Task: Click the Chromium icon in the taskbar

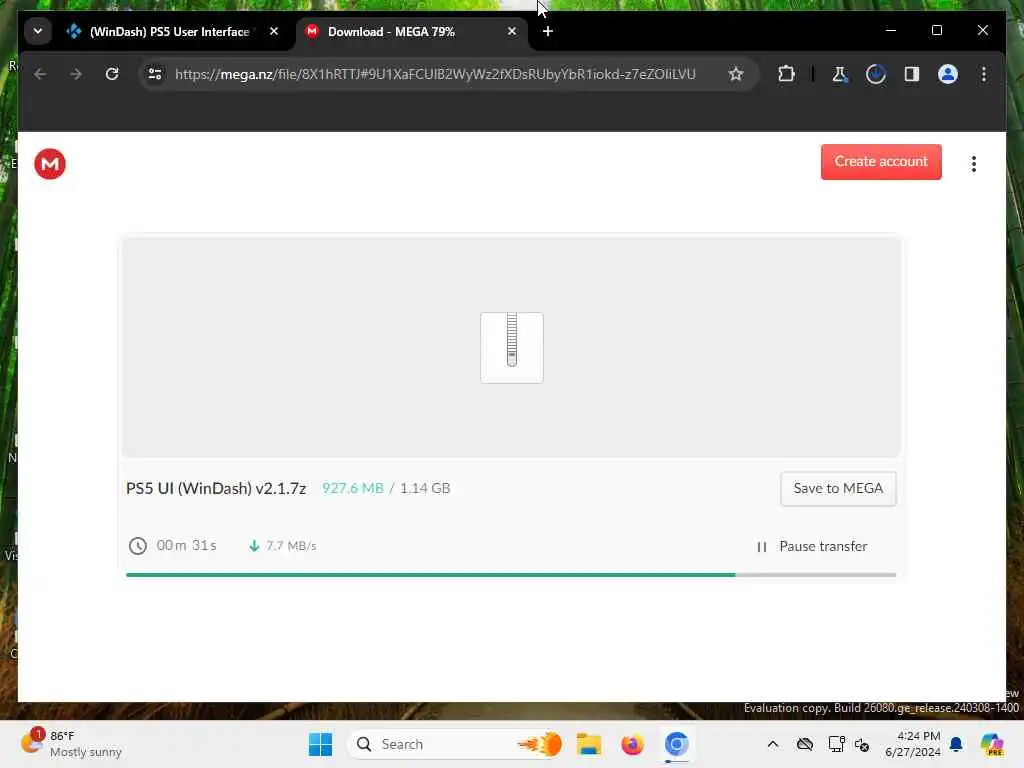Action: [677, 744]
